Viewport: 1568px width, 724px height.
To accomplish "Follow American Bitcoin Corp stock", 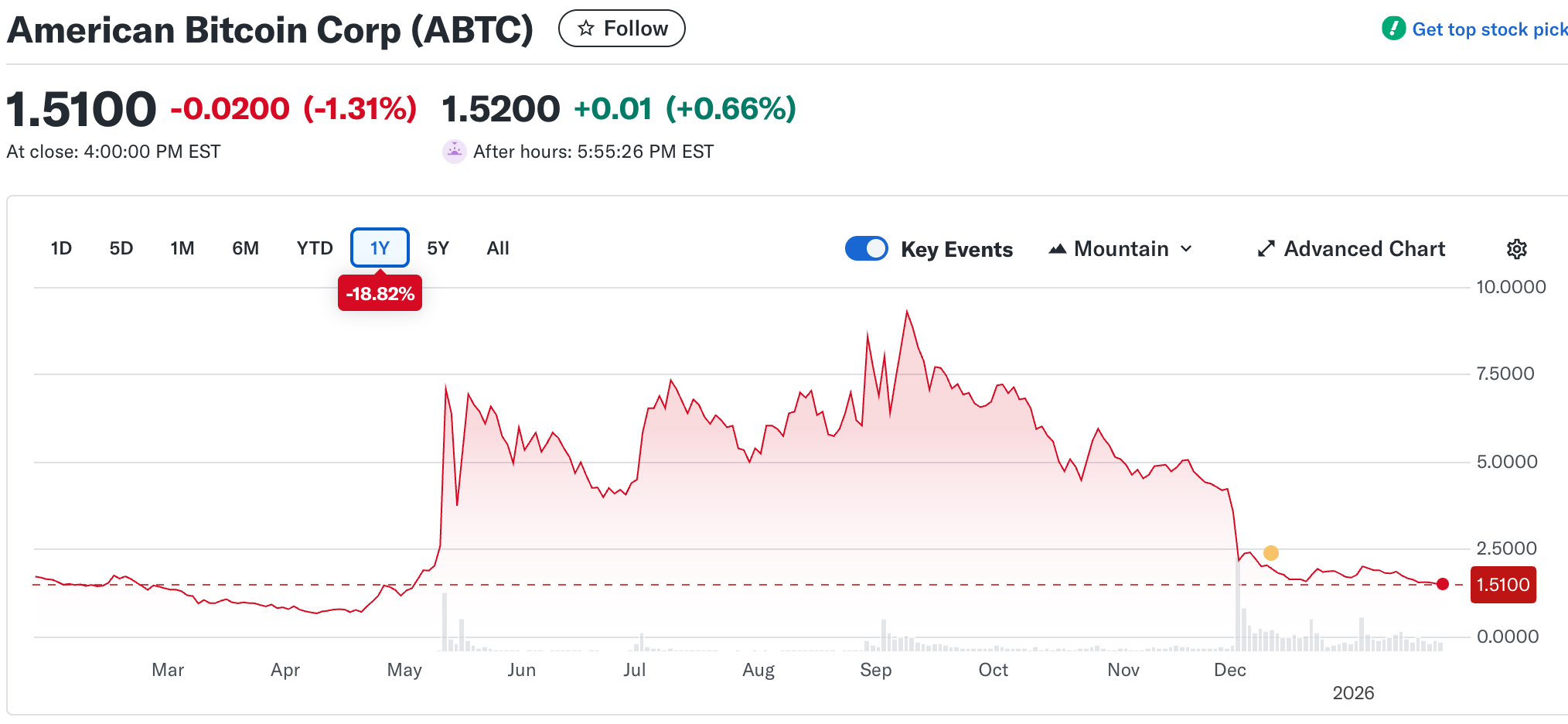I will coord(622,29).
